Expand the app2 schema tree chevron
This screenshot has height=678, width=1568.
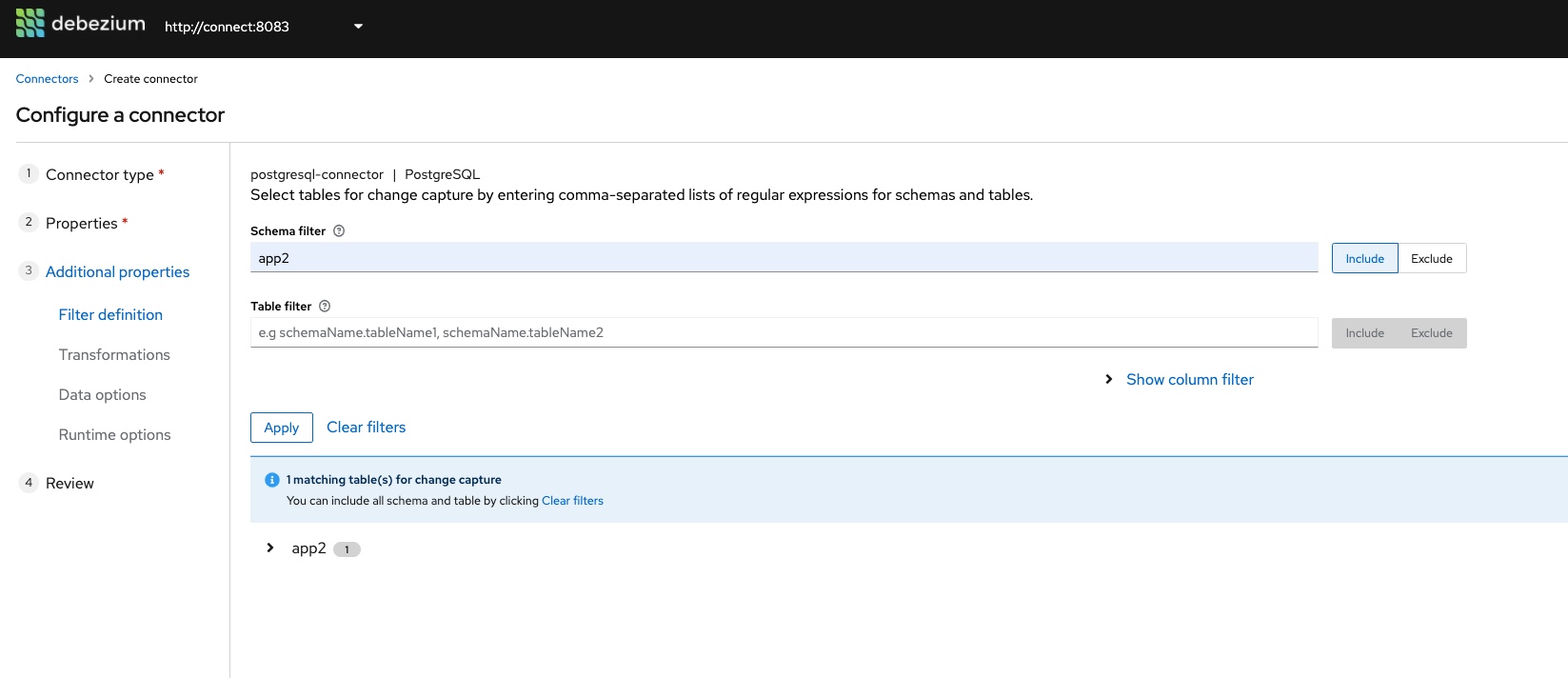(x=270, y=548)
